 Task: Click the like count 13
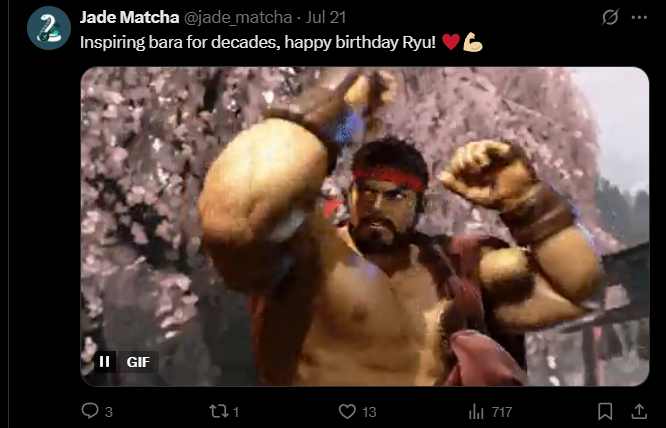coord(370,412)
